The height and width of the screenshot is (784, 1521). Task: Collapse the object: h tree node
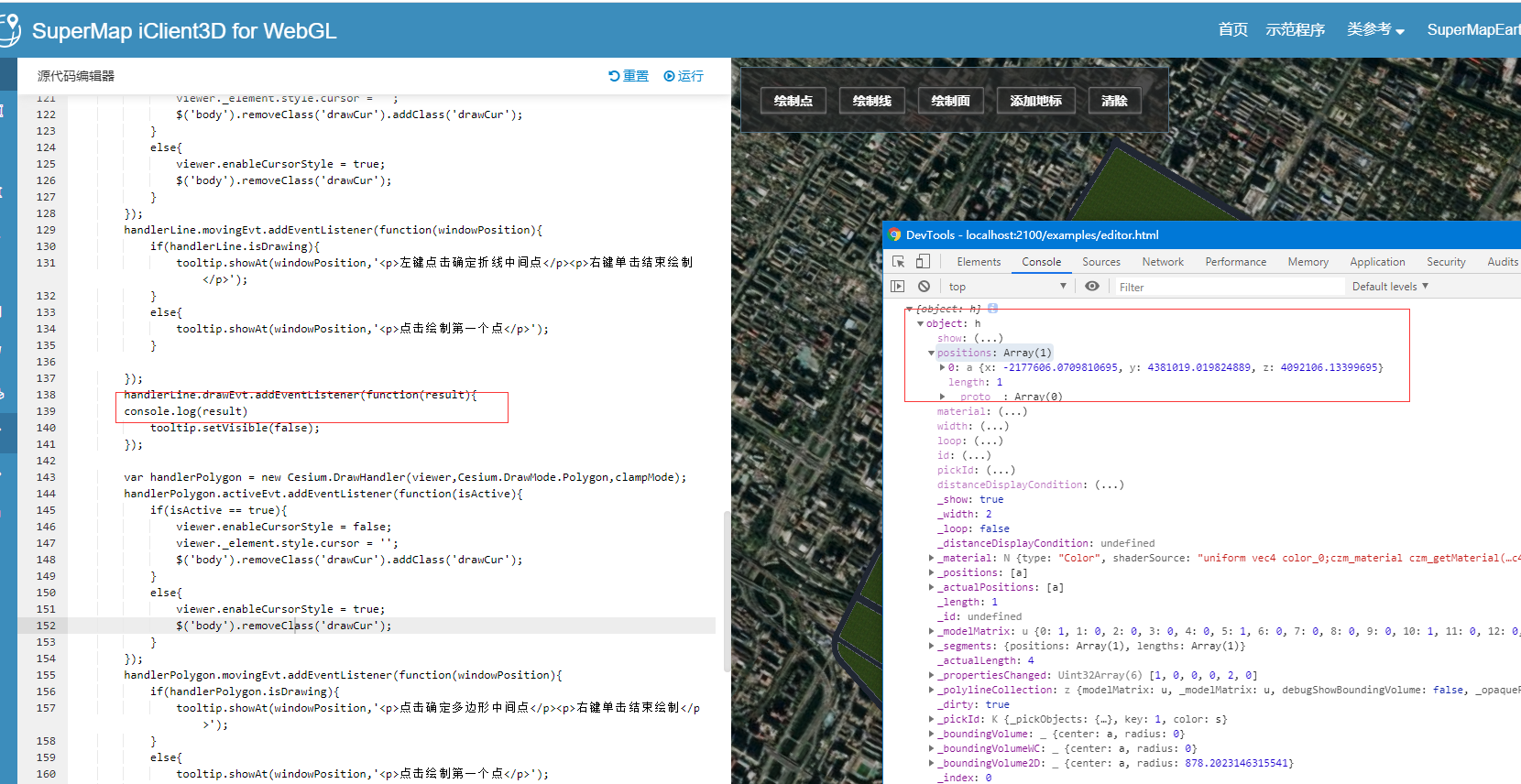pos(920,323)
